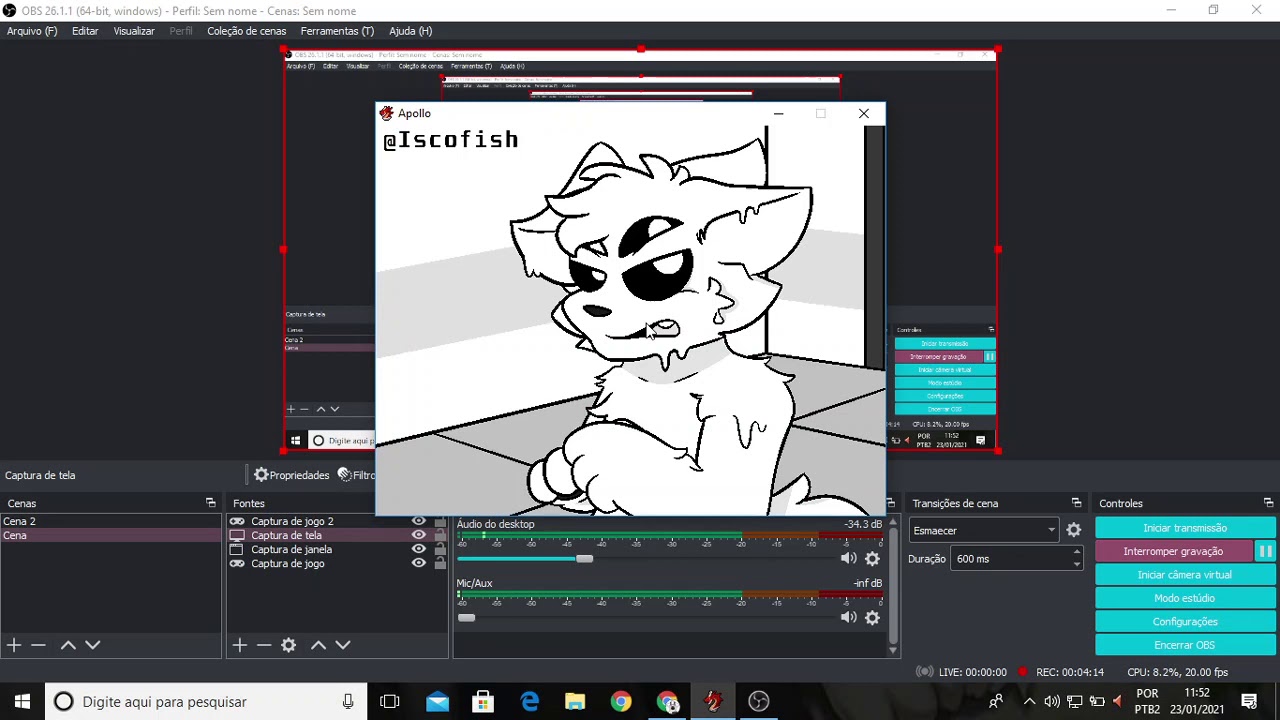Open the Arquivo (F) menu
Screen dimensions: 1280x720
coord(32,31)
